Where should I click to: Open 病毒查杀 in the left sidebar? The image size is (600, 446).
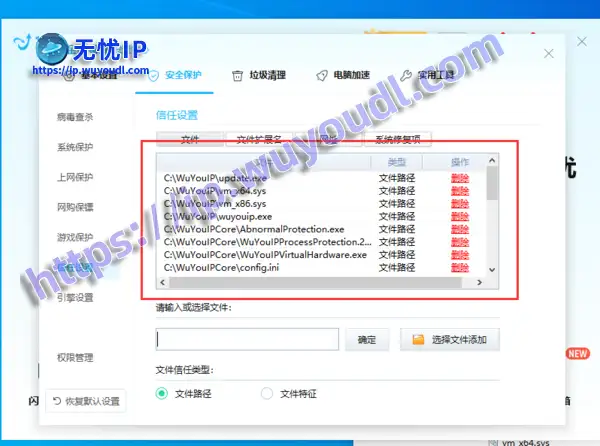(75, 117)
